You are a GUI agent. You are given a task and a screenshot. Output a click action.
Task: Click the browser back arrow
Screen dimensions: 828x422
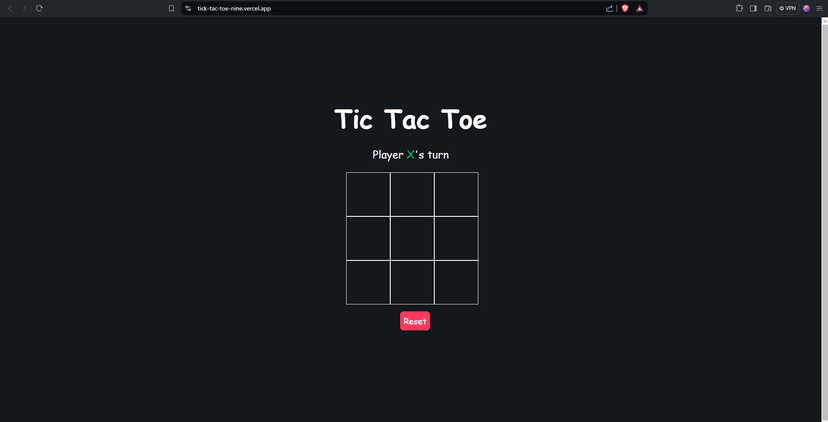[x=10, y=8]
